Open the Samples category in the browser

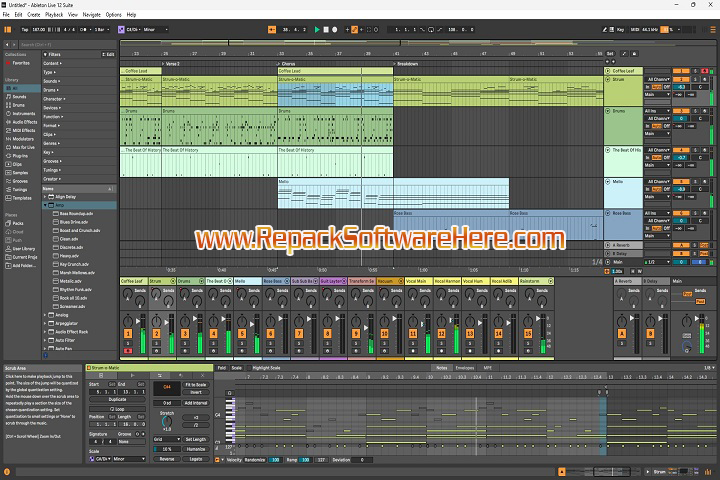20,173
